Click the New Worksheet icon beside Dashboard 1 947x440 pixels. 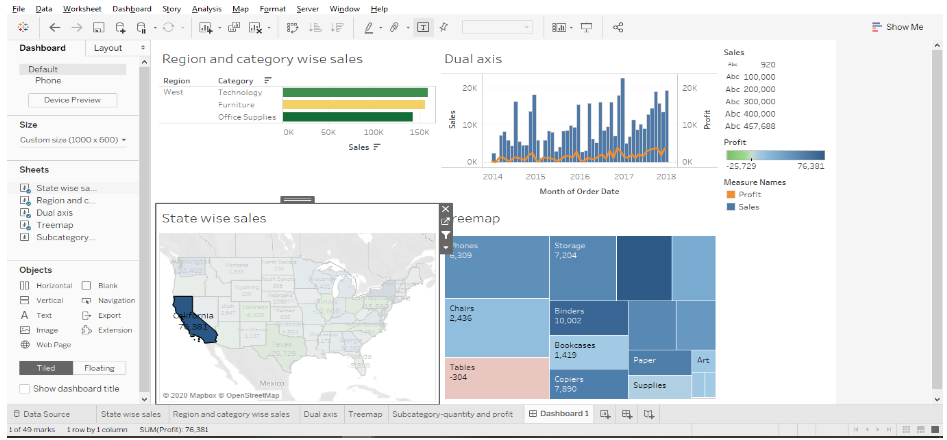pos(605,414)
